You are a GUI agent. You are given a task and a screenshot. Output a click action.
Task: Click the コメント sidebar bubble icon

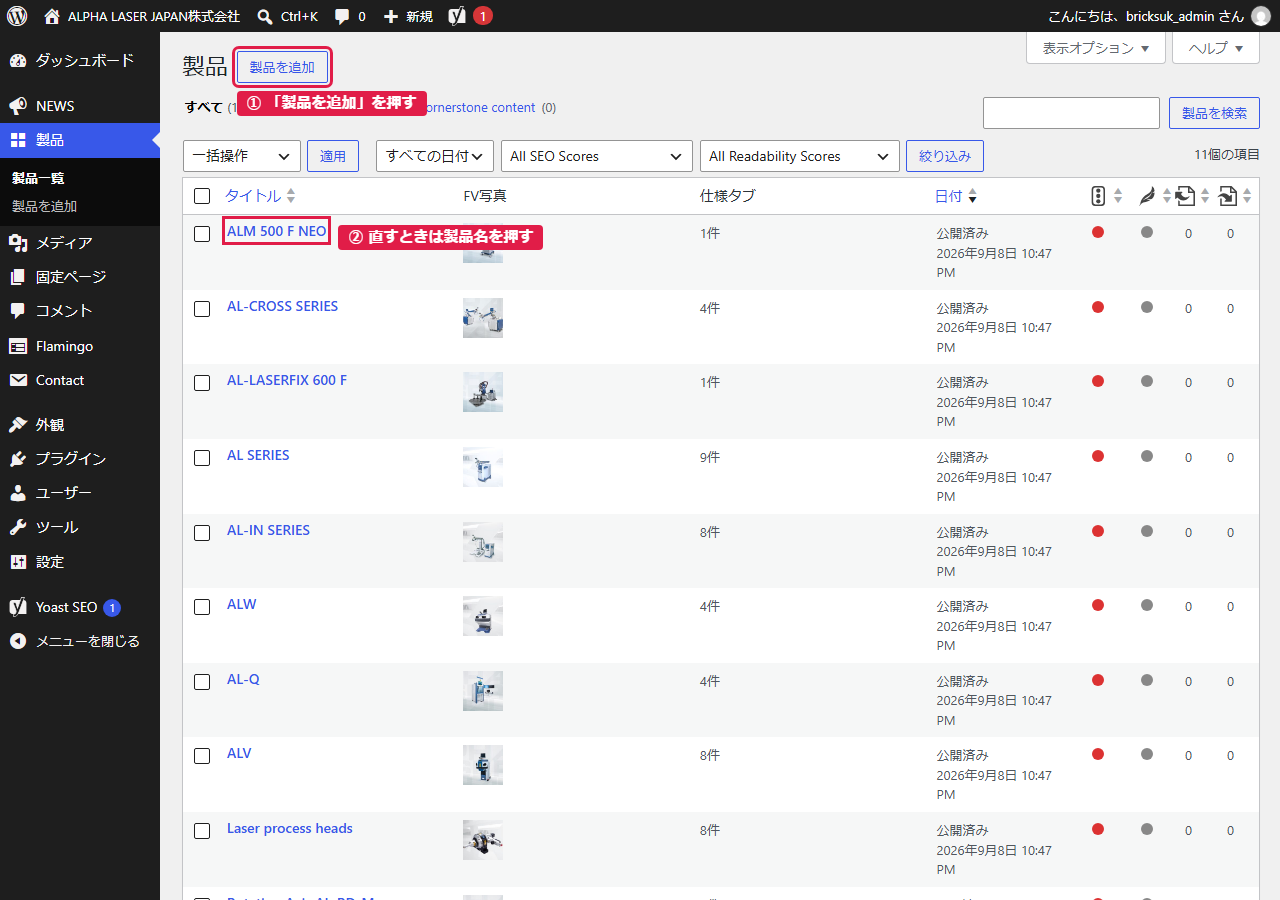(18, 311)
